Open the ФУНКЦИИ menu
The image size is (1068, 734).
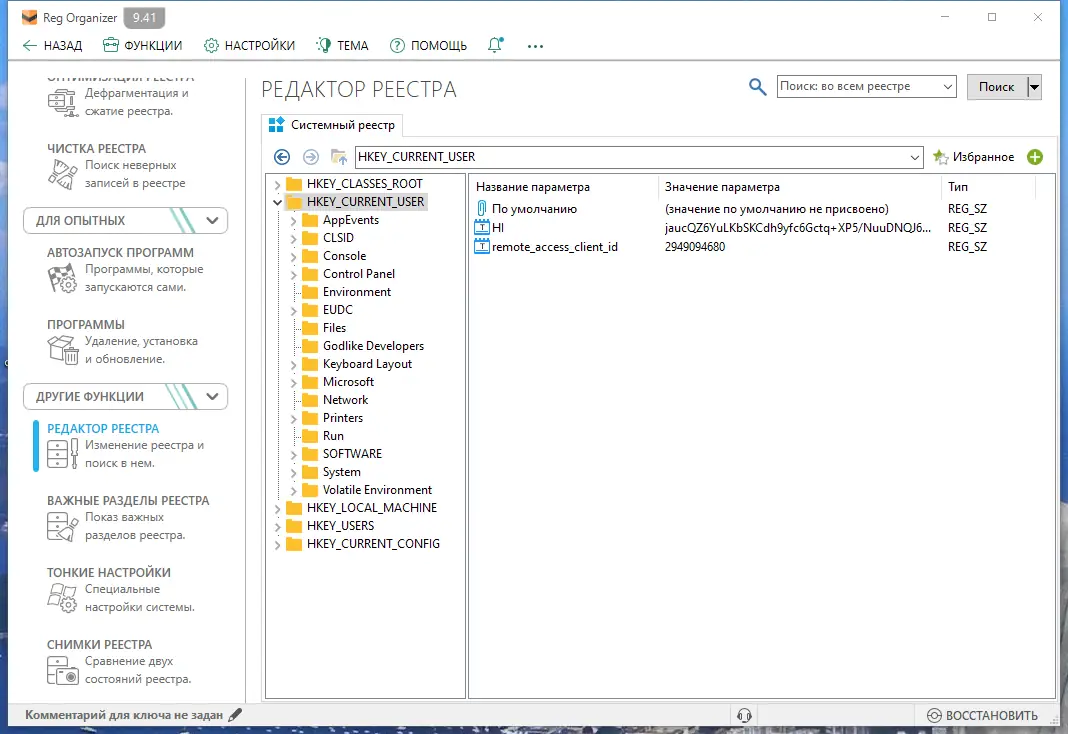[x=142, y=46]
